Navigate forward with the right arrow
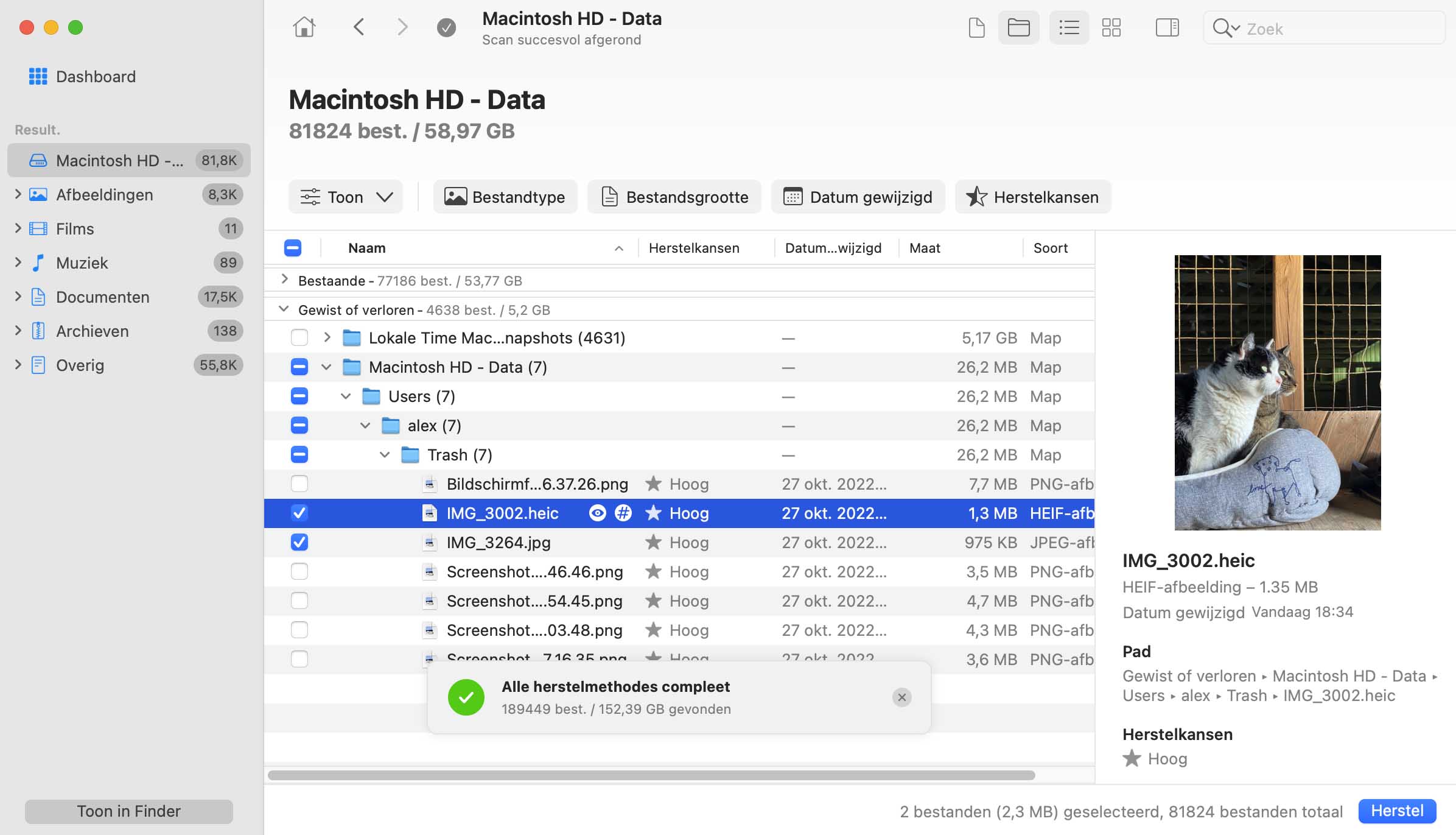 coord(402,27)
